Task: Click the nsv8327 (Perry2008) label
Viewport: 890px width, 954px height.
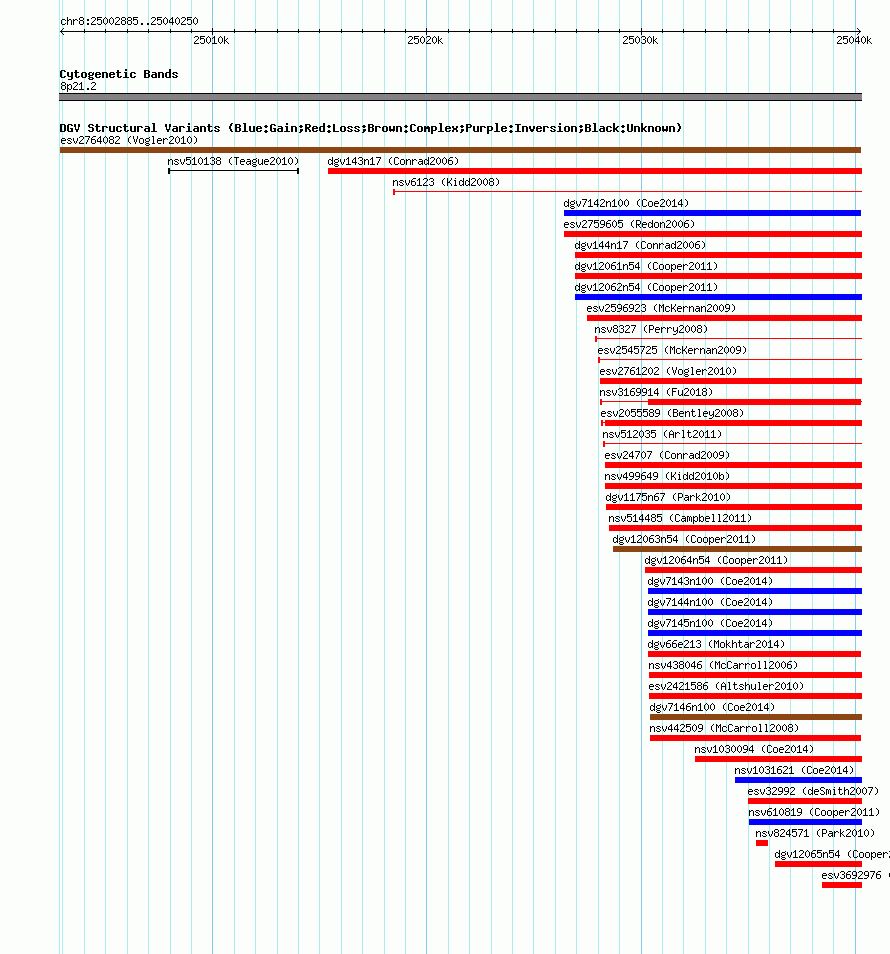Action: pos(651,329)
